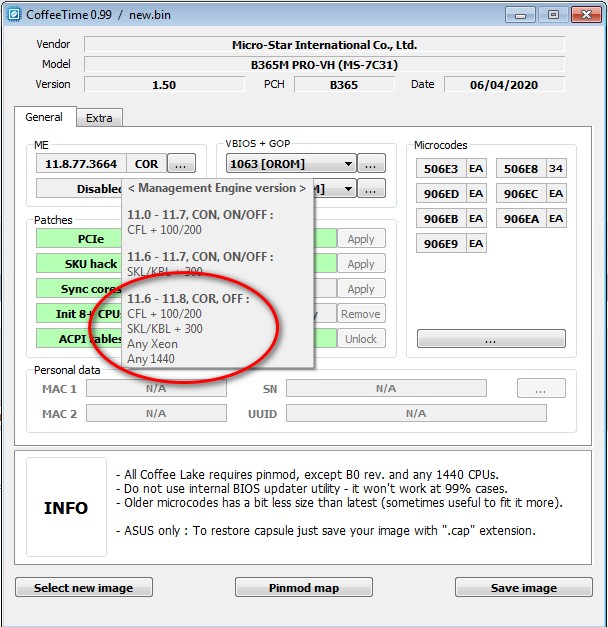The width and height of the screenshot is (608, 627).
Task: Click the MAC 2 field
Action: coord(156,413)
